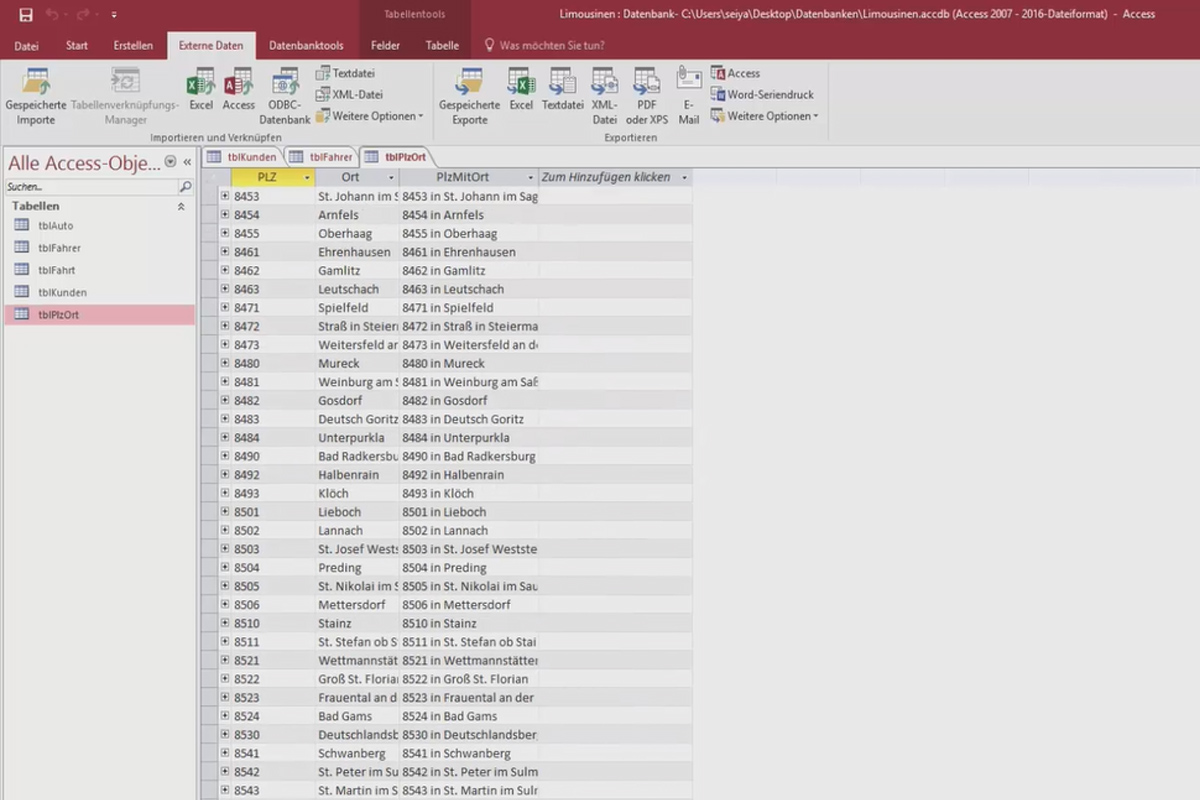Start Word-Seriendruck export
The width and height of the screenshot is (1200, 800).
point(762,94)
